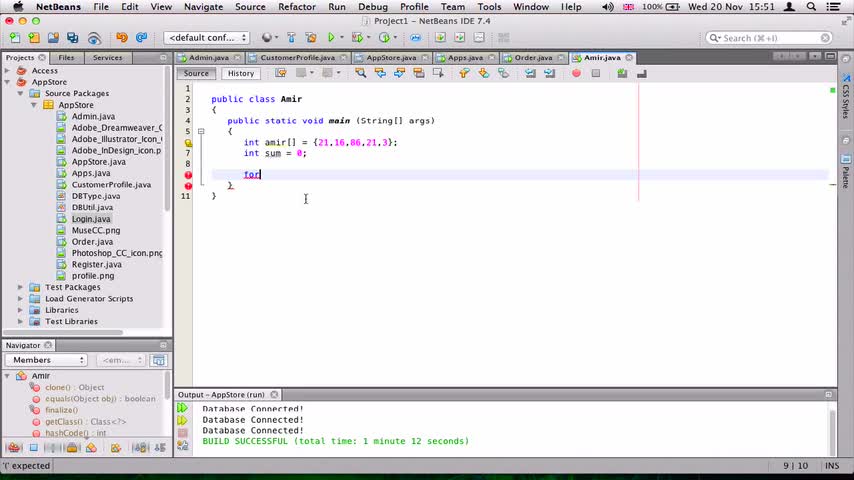This screenshot has height=480, width=854.
Task: Open the Apple menu
Action: pos(18,7)
